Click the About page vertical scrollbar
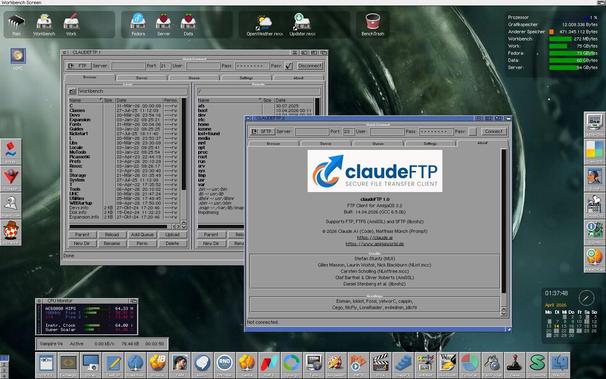This screenshot has width=606, height=379. coord(504,220)
